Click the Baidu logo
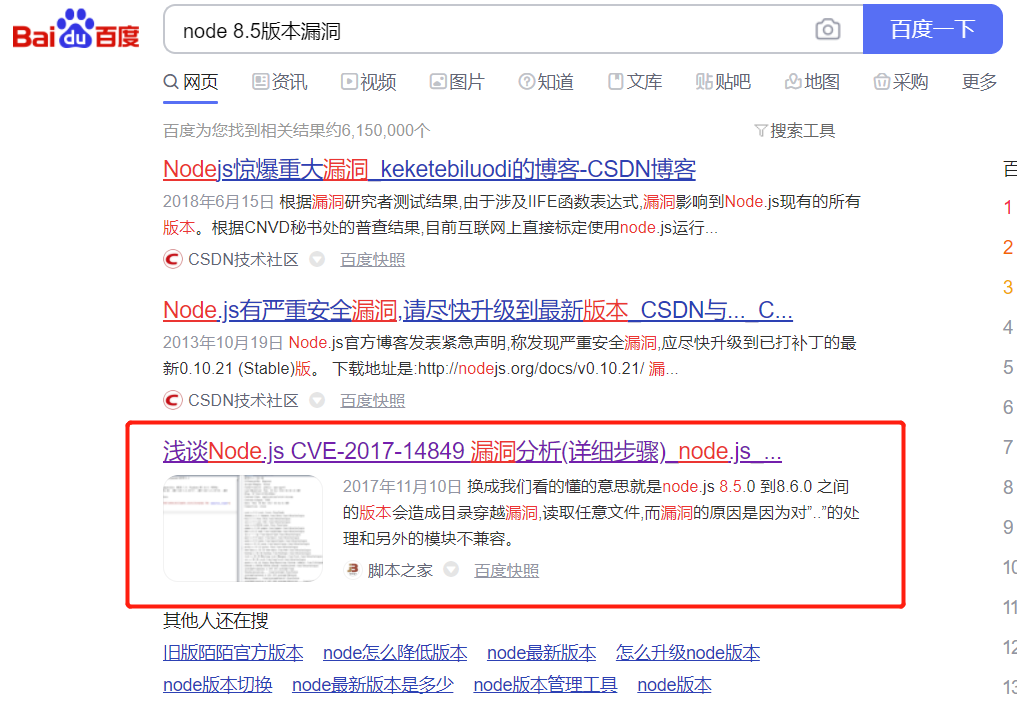 coord(76,30)
